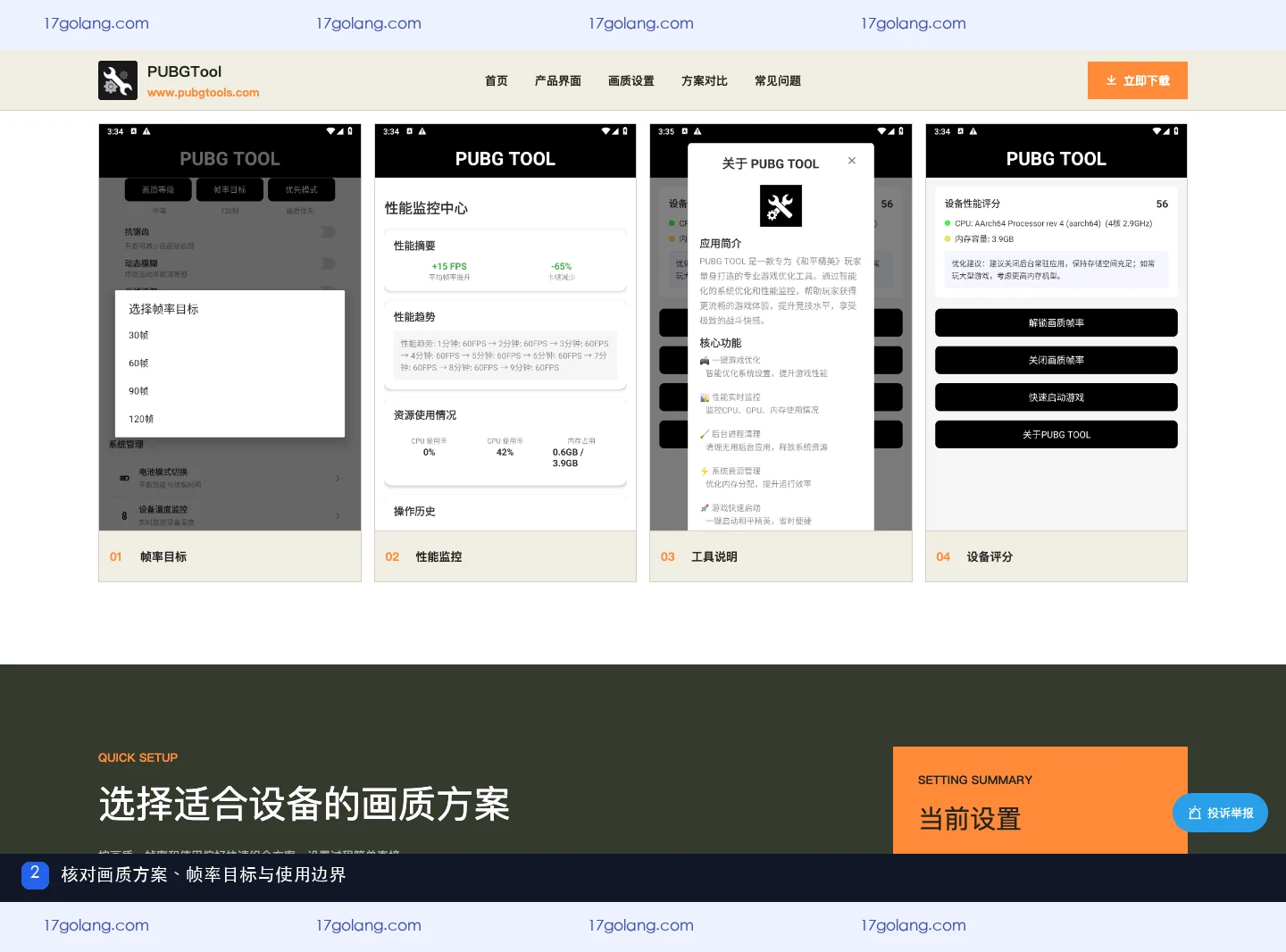Viewport: 1286px width, 952px height.
Task: Click the PUBGTool wrench logo icon
Action: coord(118,80)
